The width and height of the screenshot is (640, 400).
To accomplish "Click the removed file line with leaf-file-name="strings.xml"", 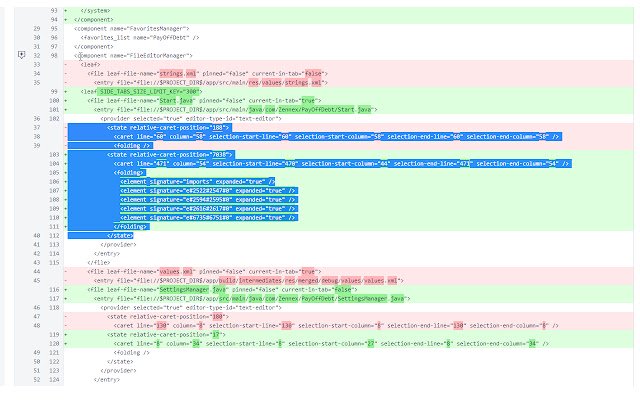I will coord(207,73).
